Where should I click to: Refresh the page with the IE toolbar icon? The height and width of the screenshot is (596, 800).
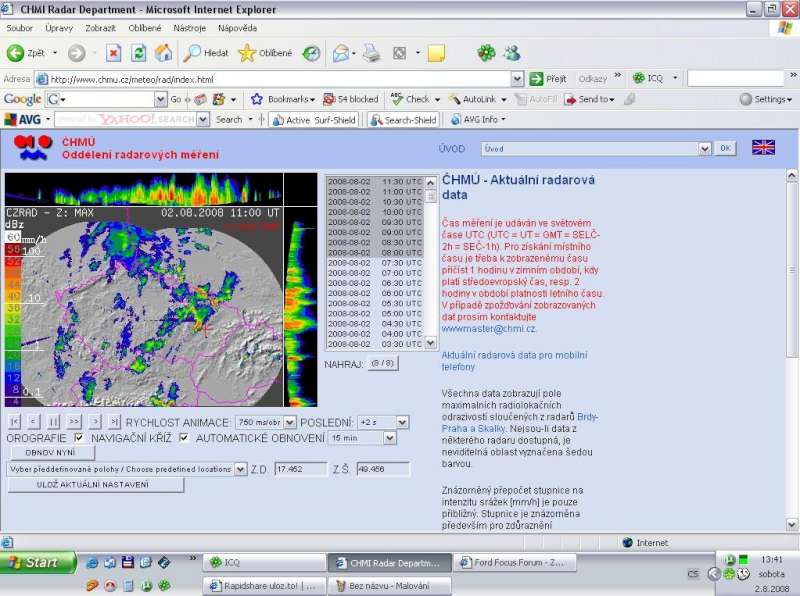point(139,53)
